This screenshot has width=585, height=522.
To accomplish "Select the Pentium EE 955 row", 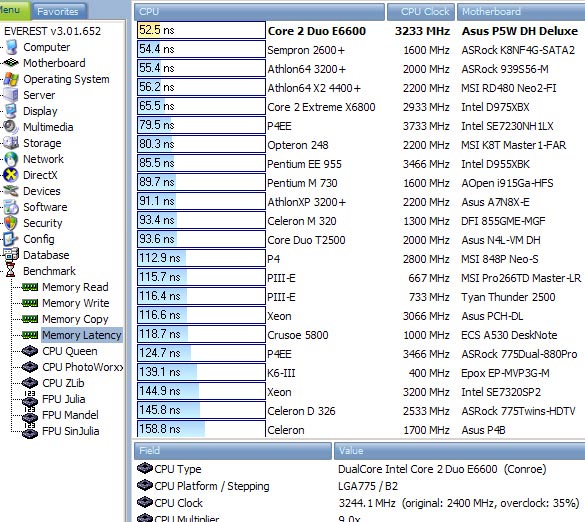I will [x=359, y=164].
